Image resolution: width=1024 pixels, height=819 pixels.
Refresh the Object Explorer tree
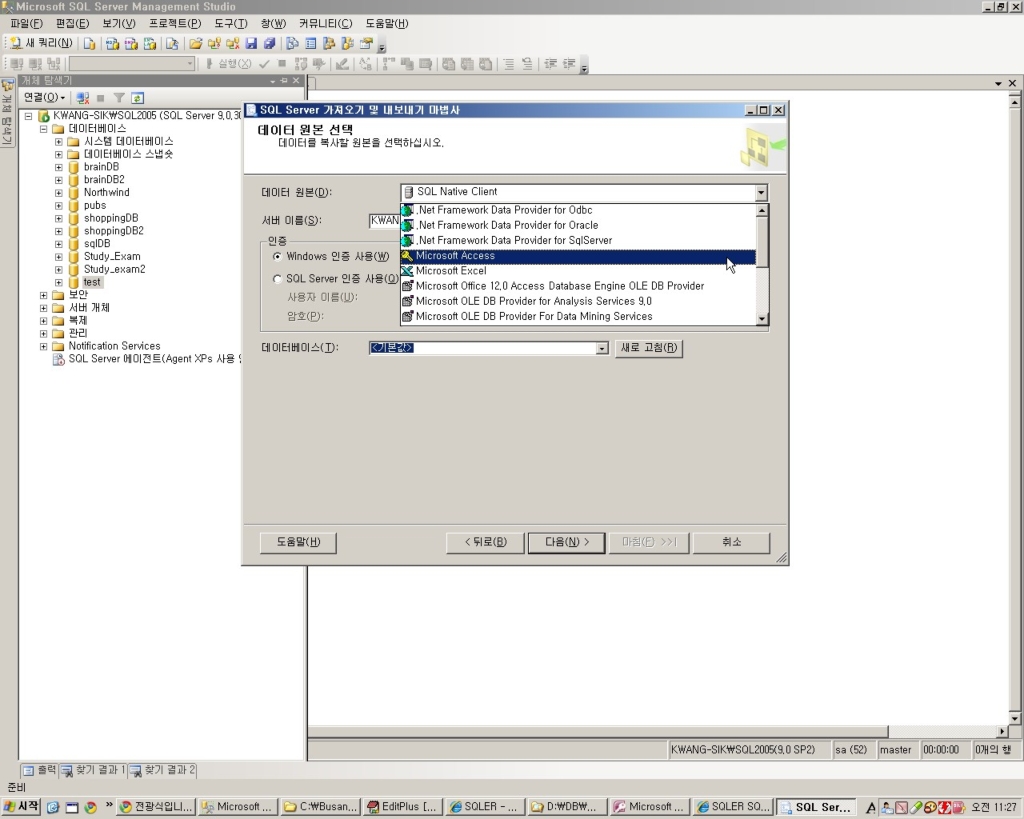(137, 98)
